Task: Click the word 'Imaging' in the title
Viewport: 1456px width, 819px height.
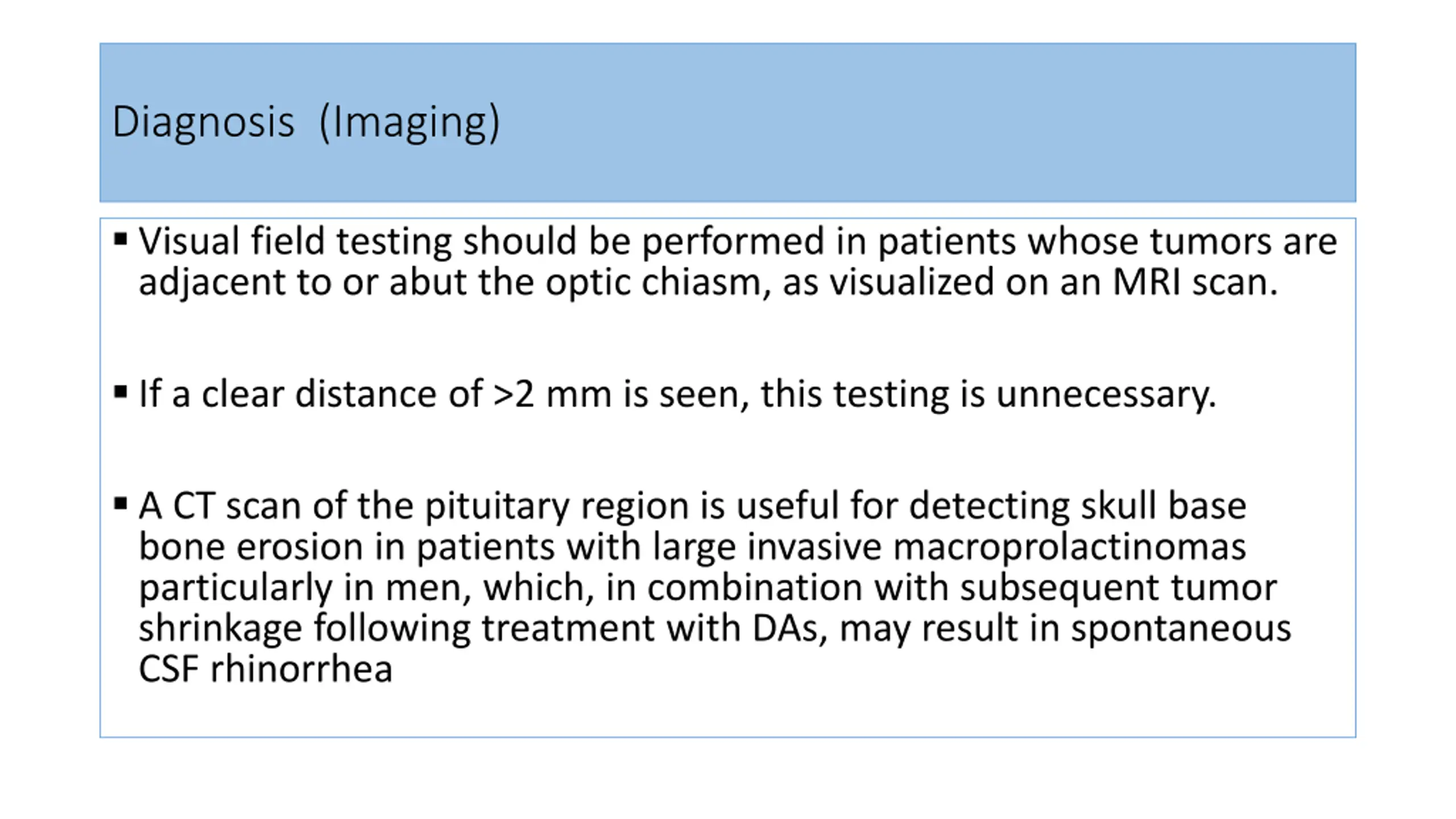Action: click(x=409, y=123)
